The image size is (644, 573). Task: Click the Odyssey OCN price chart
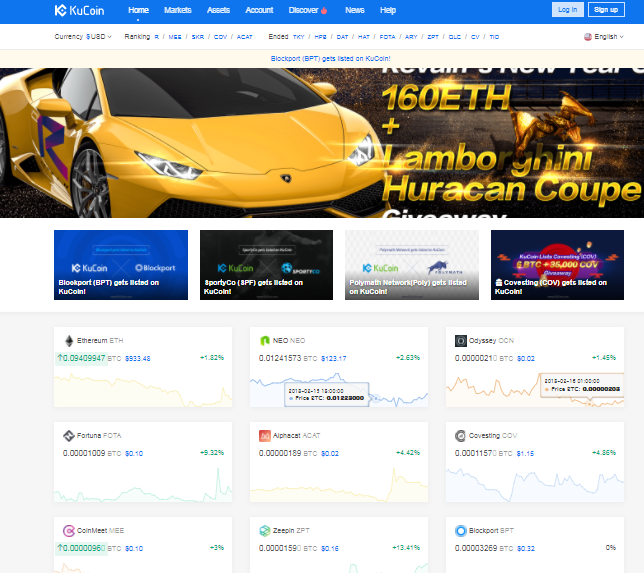coord(535,389)
